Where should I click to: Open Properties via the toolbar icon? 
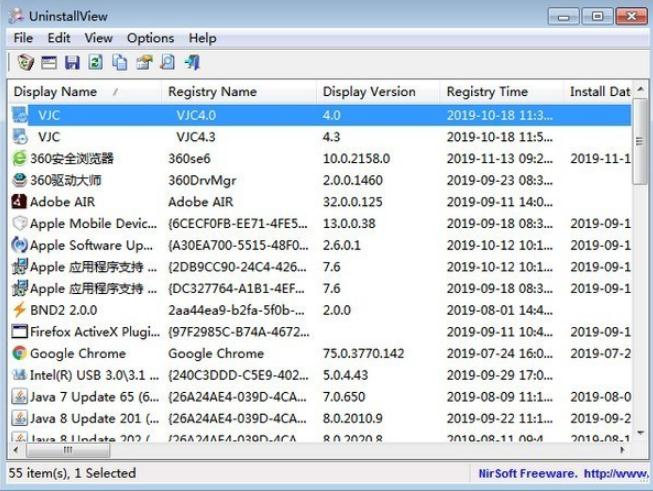pyautogui.click(x=144, y=63)
